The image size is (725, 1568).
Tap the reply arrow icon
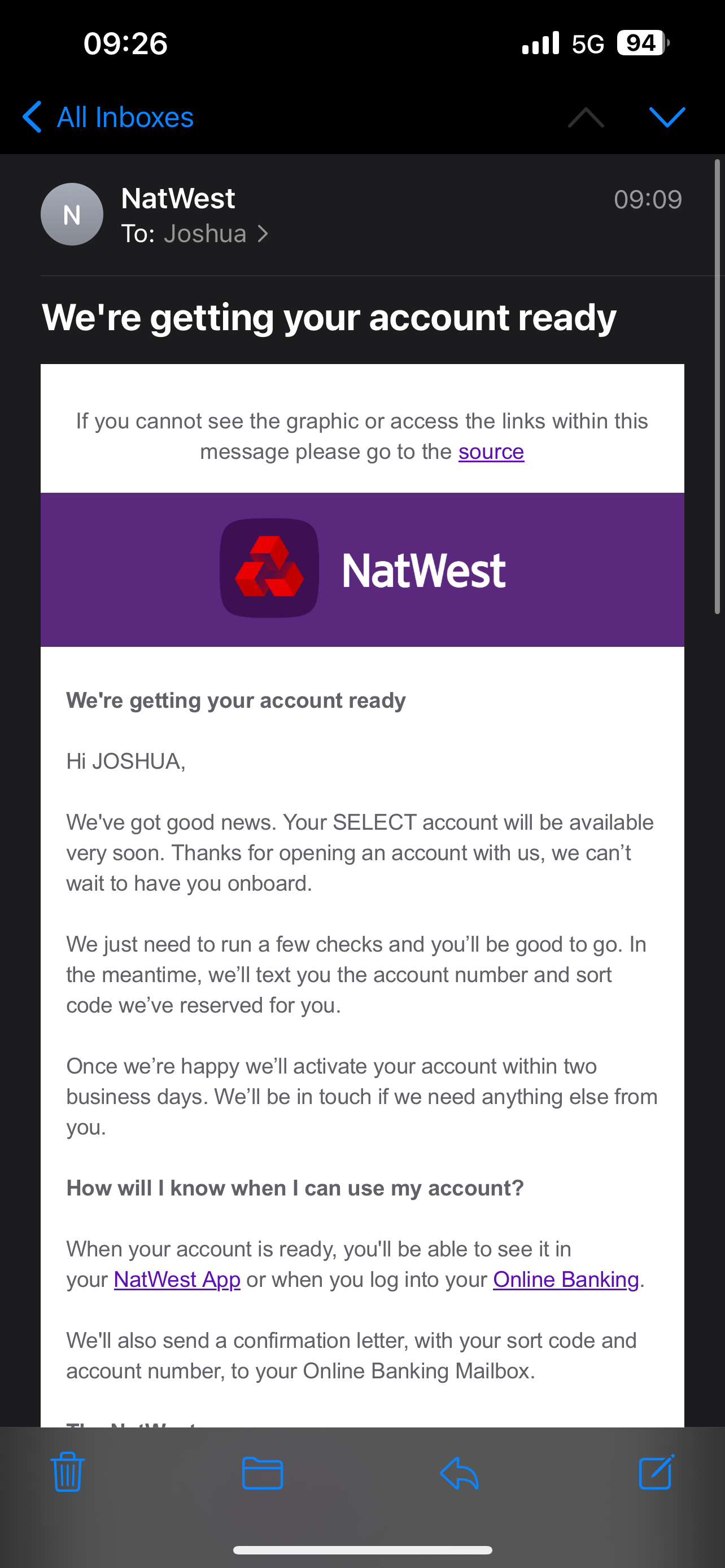459,1473
